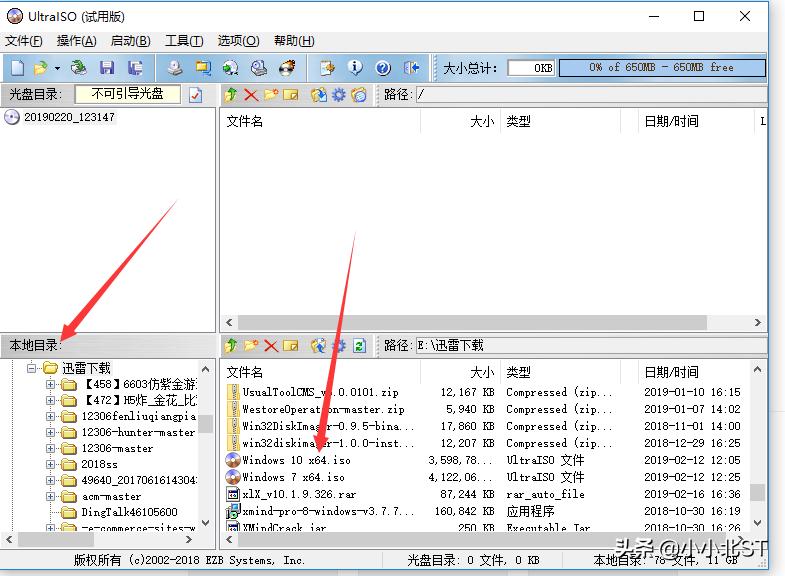Click the Open CD/DVD toolbar icon
The width and height of the screenshot is (785, 576).
79,68
